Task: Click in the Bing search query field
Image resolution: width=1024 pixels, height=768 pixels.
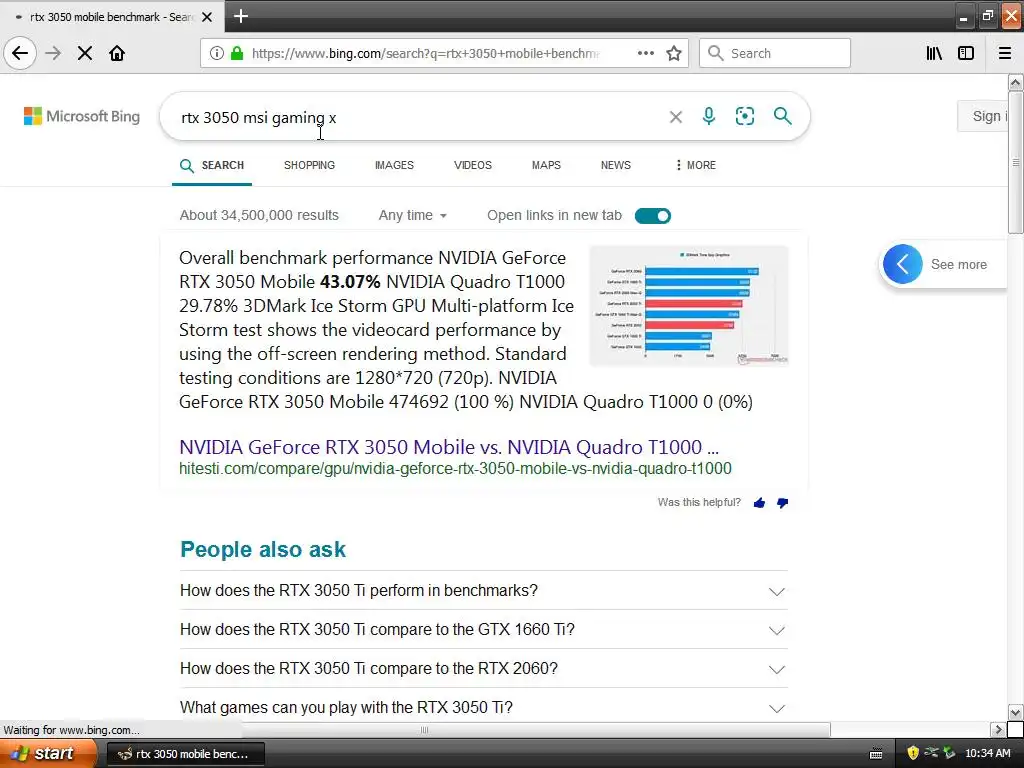Action: [x=418, y=118]
